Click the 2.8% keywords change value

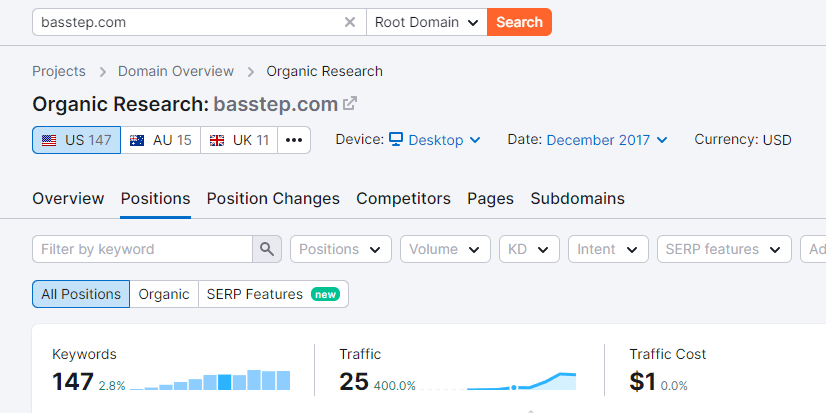pyautogui.click(x=112, y=386)
